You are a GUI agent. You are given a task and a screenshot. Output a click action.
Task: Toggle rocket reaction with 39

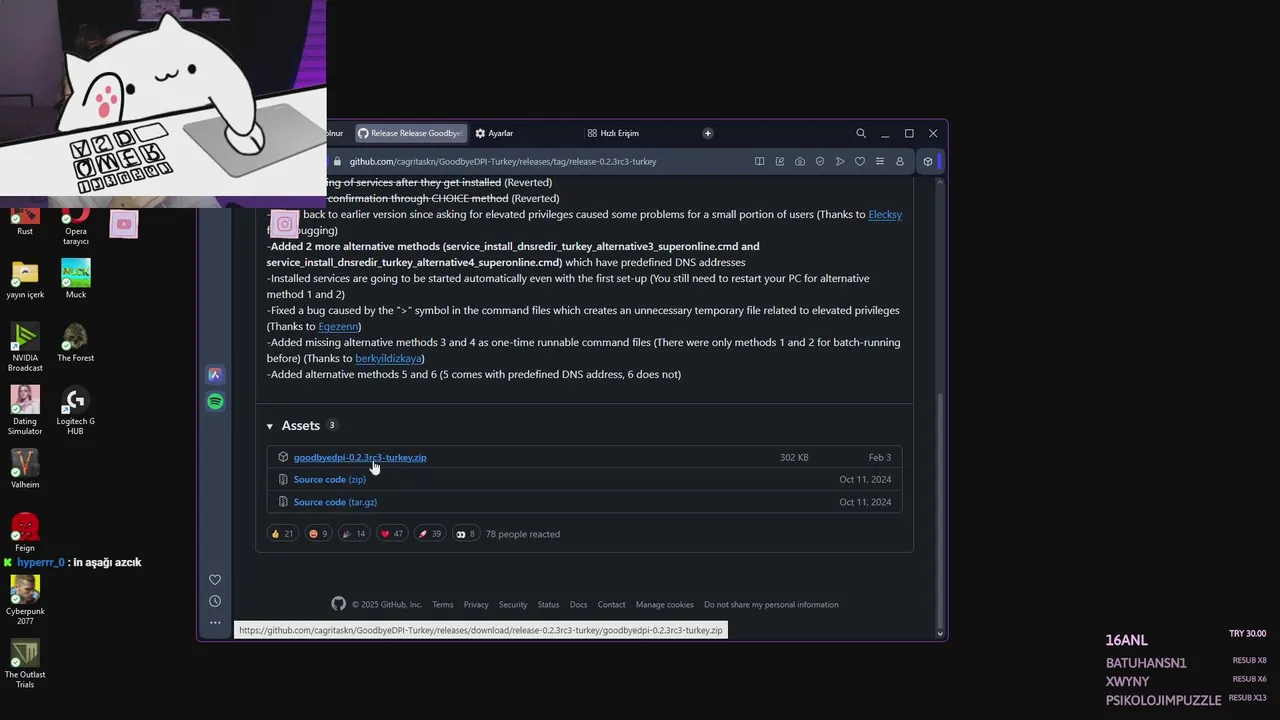[x=429, y=534]
